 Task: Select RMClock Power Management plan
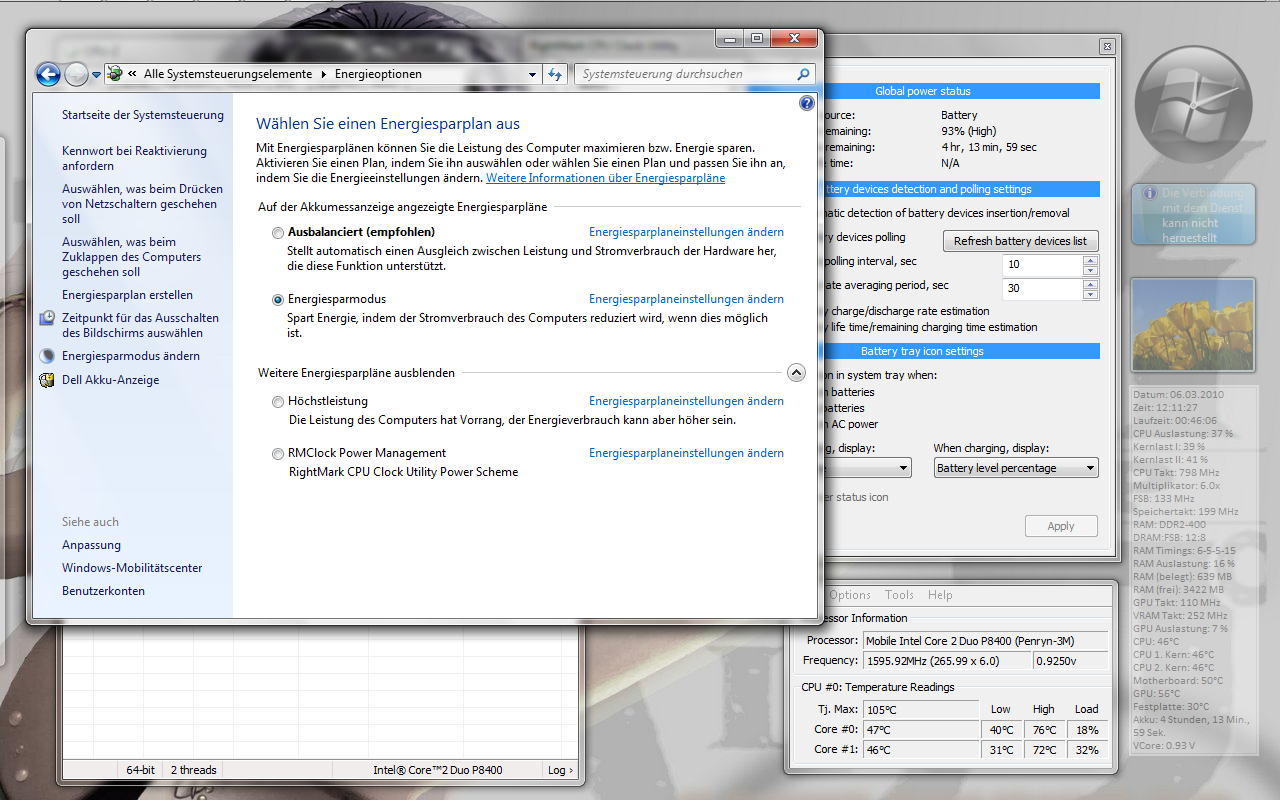[x=278, y=454]
